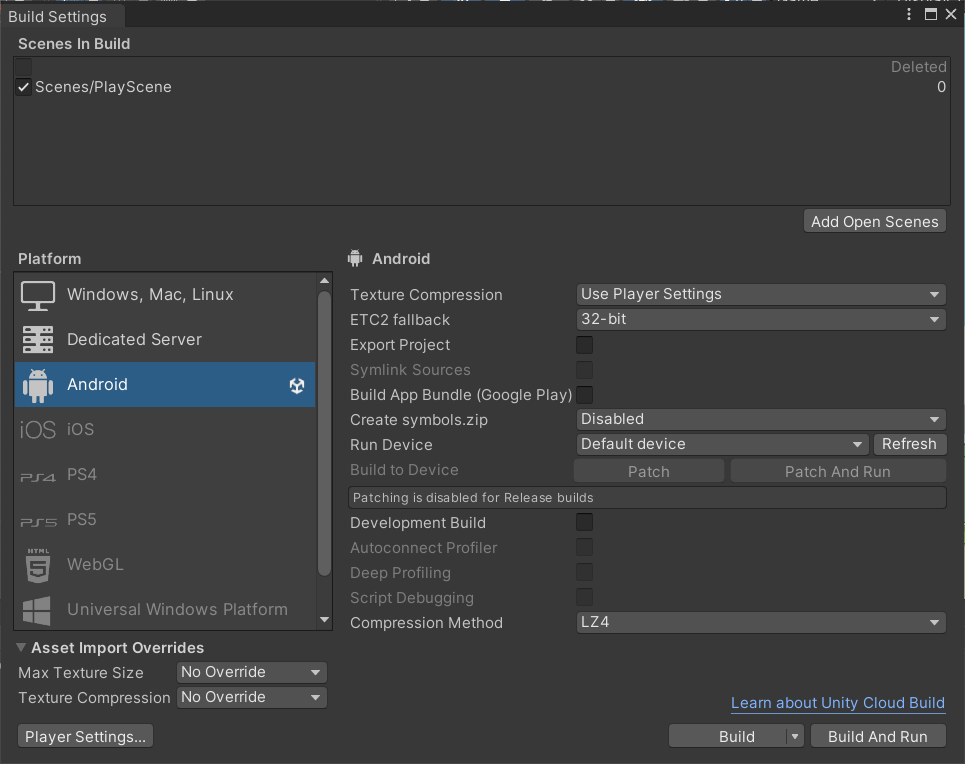This screenshot has height=764, width=965.
Task: Close the Build Settings window
Action: tap(951, 14)
